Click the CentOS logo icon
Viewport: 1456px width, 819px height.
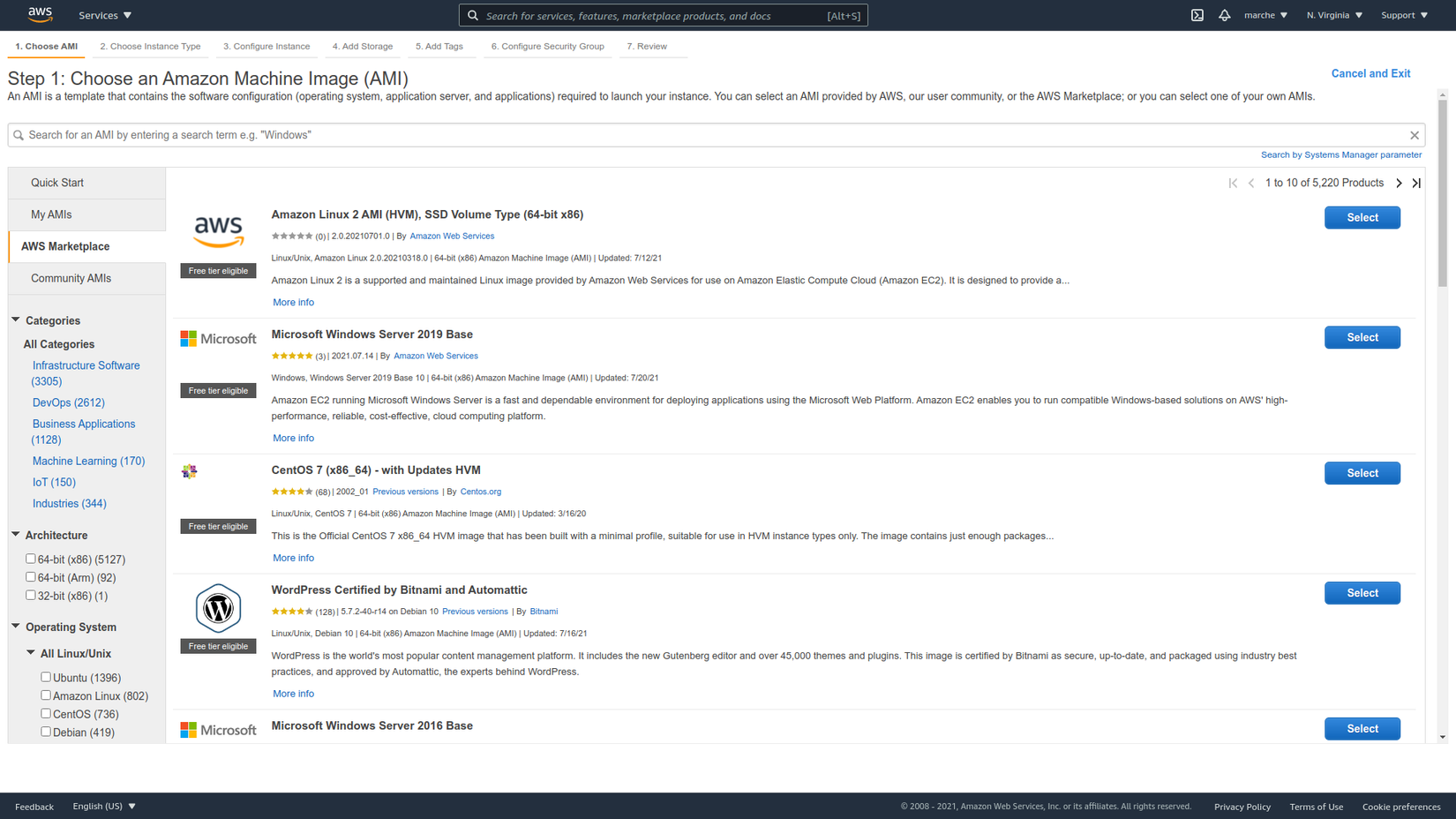190,471
